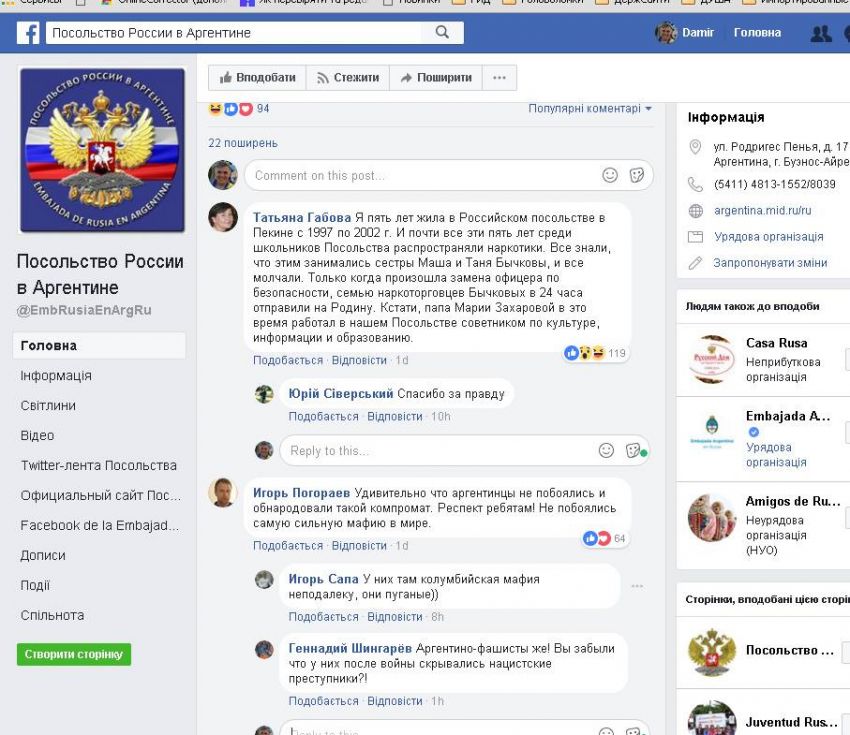The image size is (850, 735).
Task: Click the Урядова організація category link
Action: (769, 237)
